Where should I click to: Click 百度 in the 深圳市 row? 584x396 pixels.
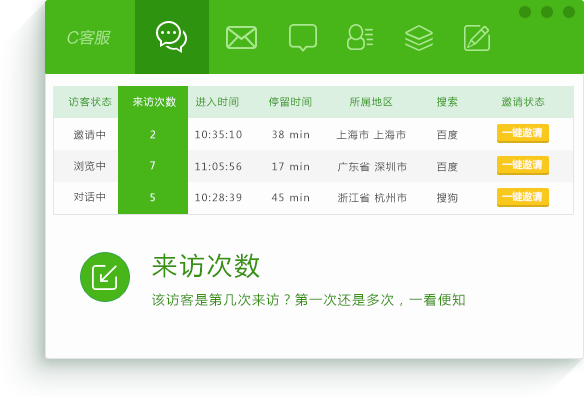(447, 167)
